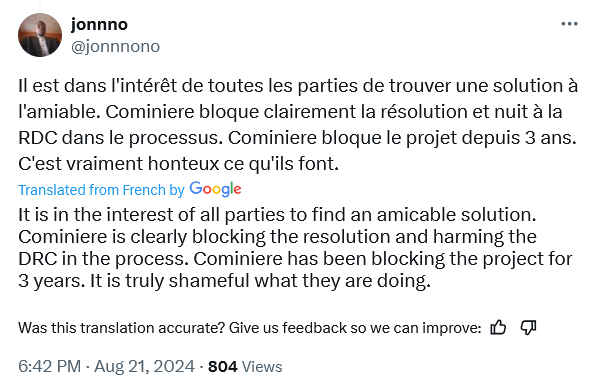Click the thumbs down feedback icon

(529, 327)
